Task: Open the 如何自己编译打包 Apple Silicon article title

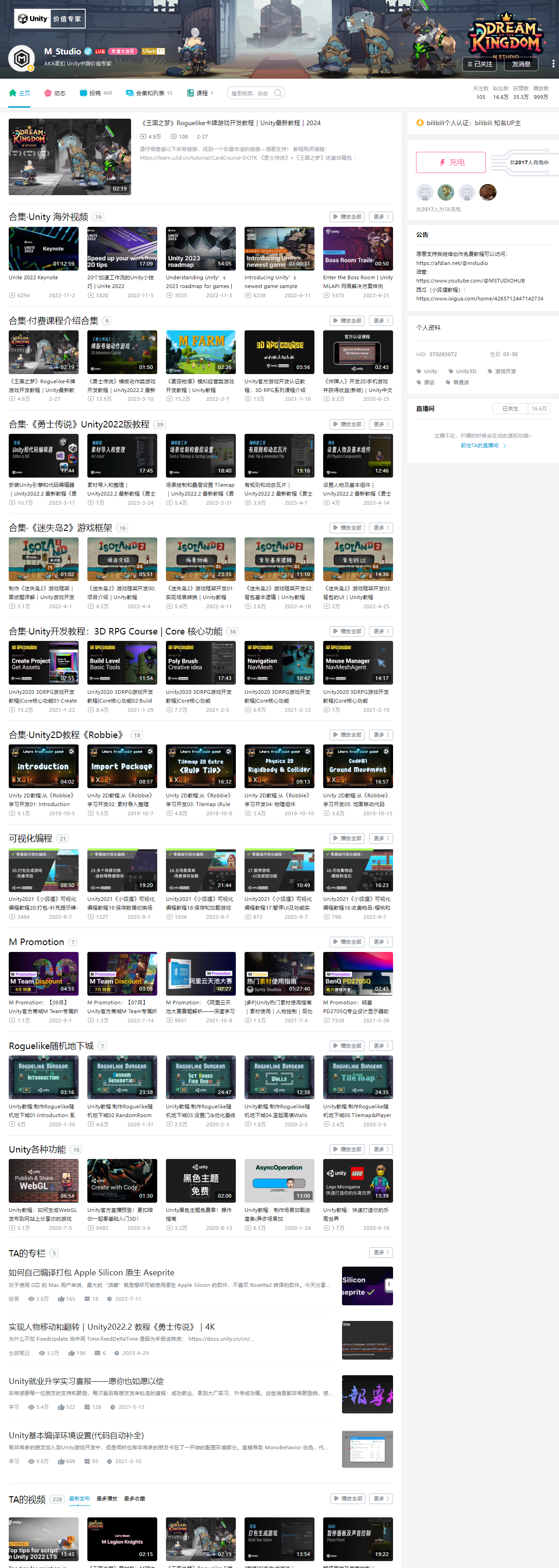Action: coord(91,1273)
